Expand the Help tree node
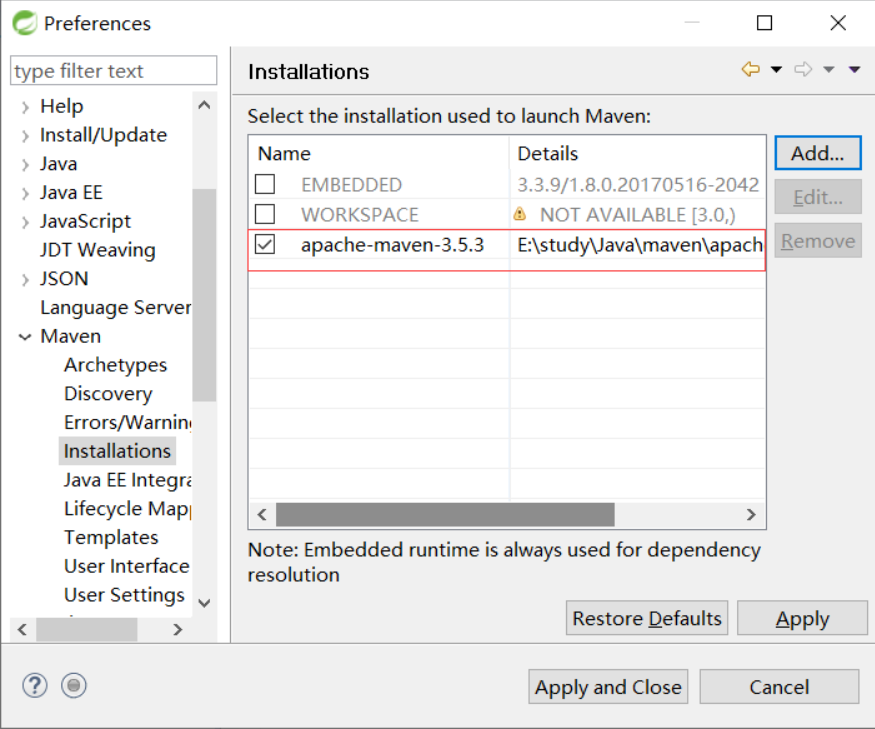The width and height of the screenshot is (875, 729). (x=25, y=107)
